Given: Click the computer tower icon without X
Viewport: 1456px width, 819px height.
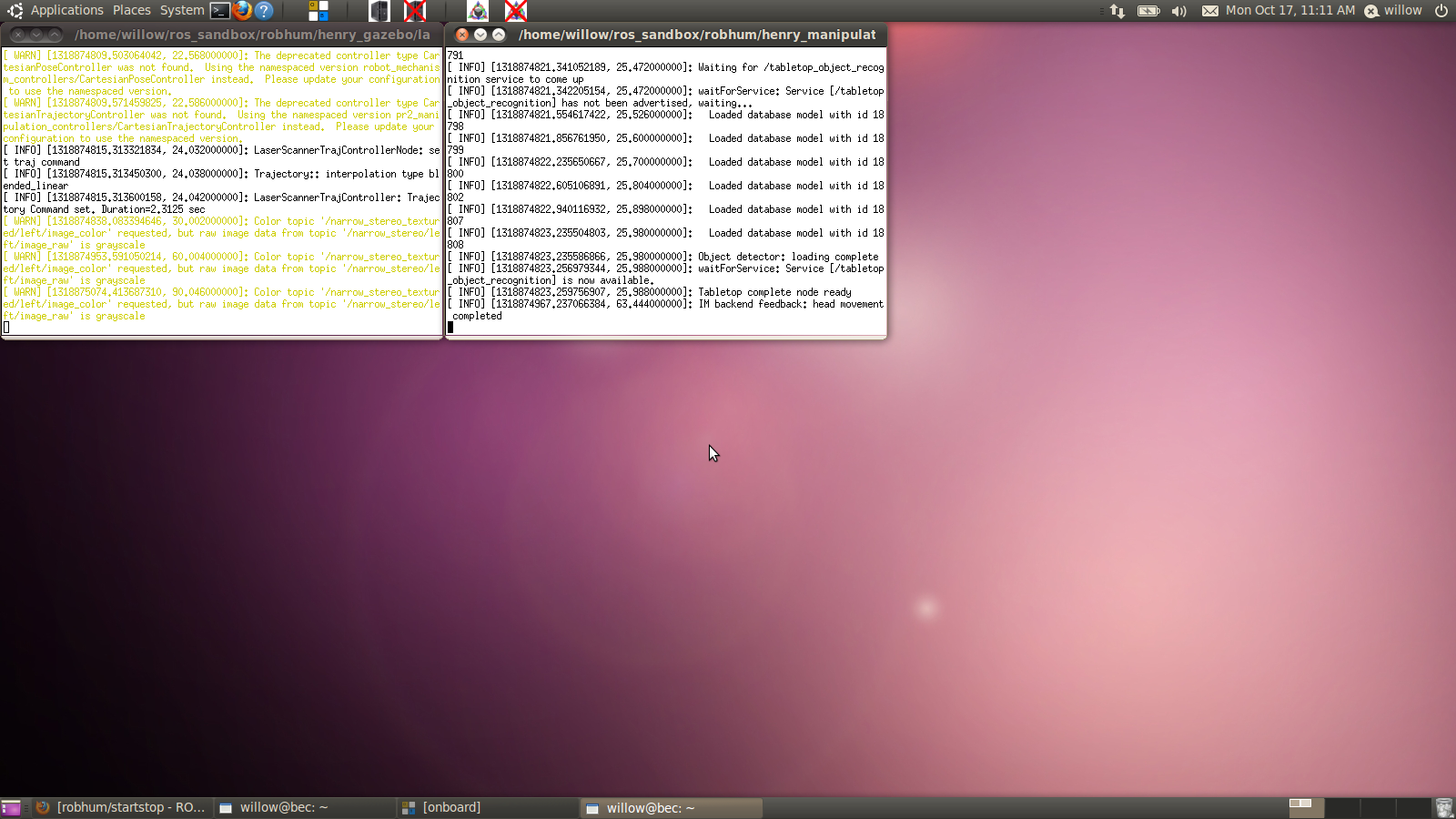Looking at the screenshot, I should coord(379,11).
